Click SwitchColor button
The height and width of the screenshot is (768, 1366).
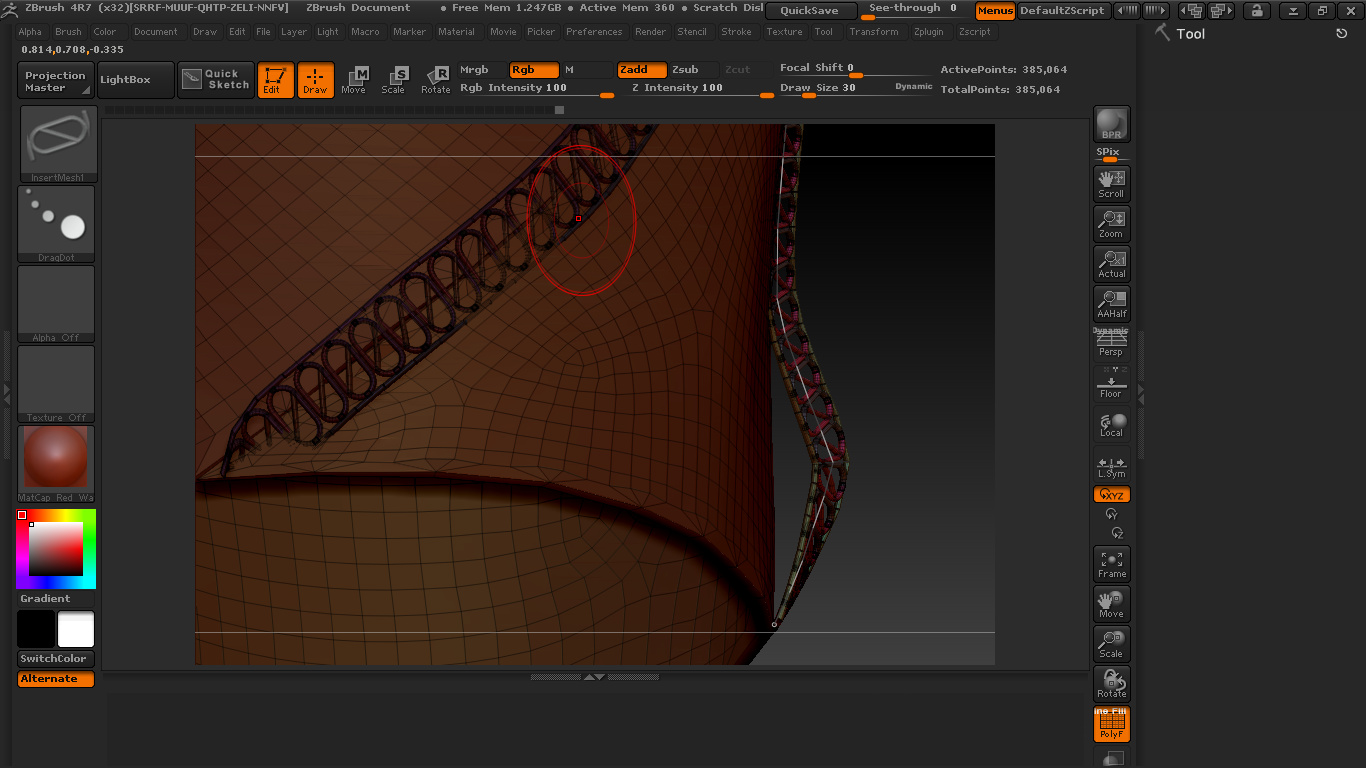56,659
